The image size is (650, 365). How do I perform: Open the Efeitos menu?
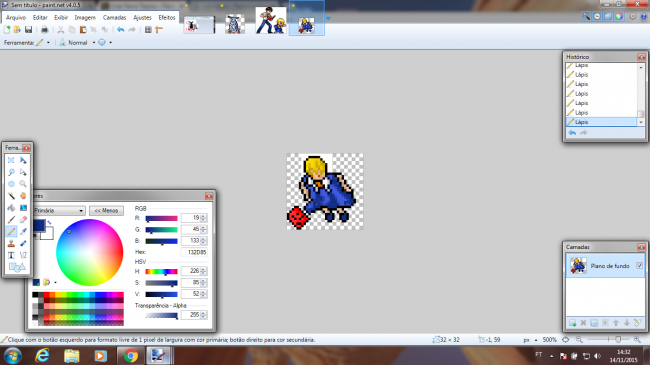167,17
